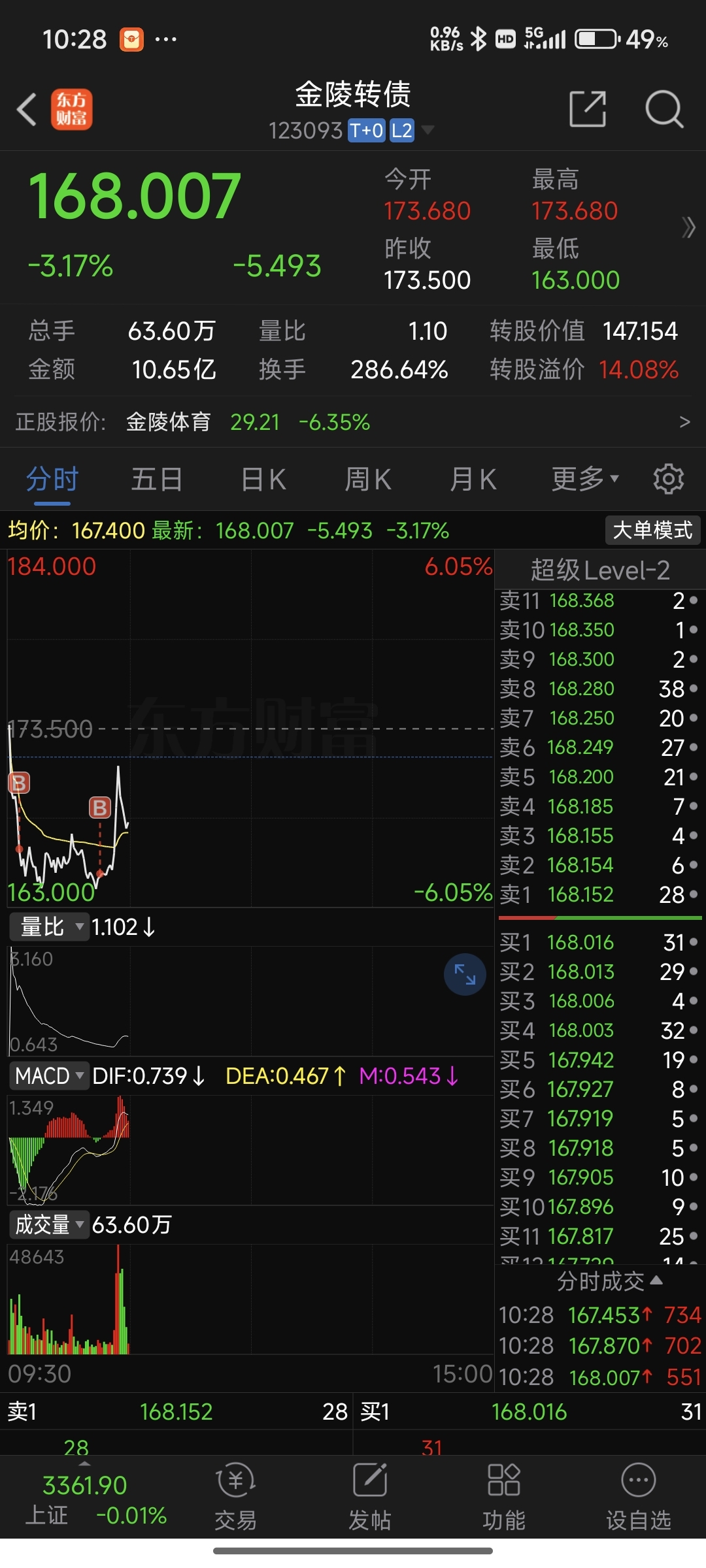The width and height of the screenshot is (706, 1568).
Task: Open the 东方财富 home logo
Action: click(72, 109)
